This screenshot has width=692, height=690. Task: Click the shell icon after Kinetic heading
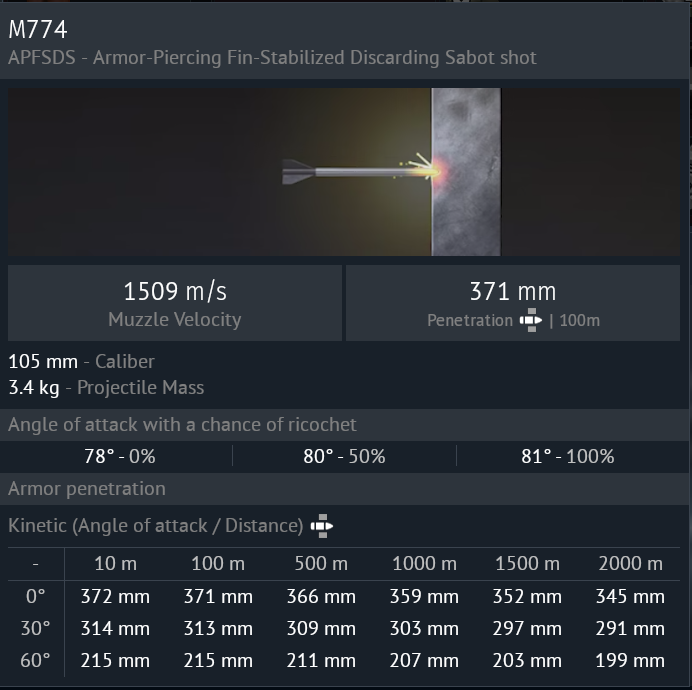(x=321, y=526)
